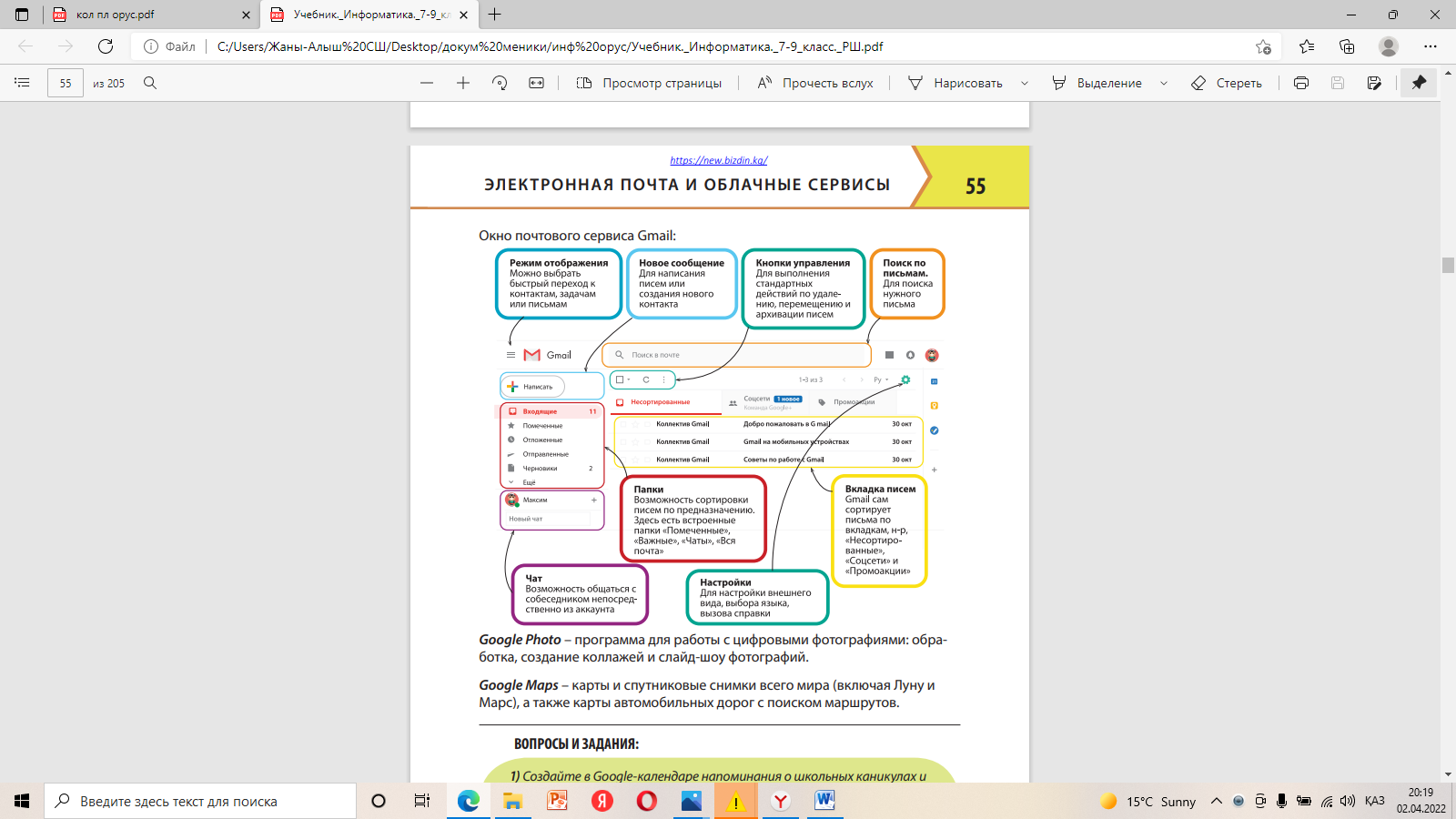Expand the Нарисовать pen options dropdown
Viewport: 1456px width, 819px height.
click(1025, 83)
